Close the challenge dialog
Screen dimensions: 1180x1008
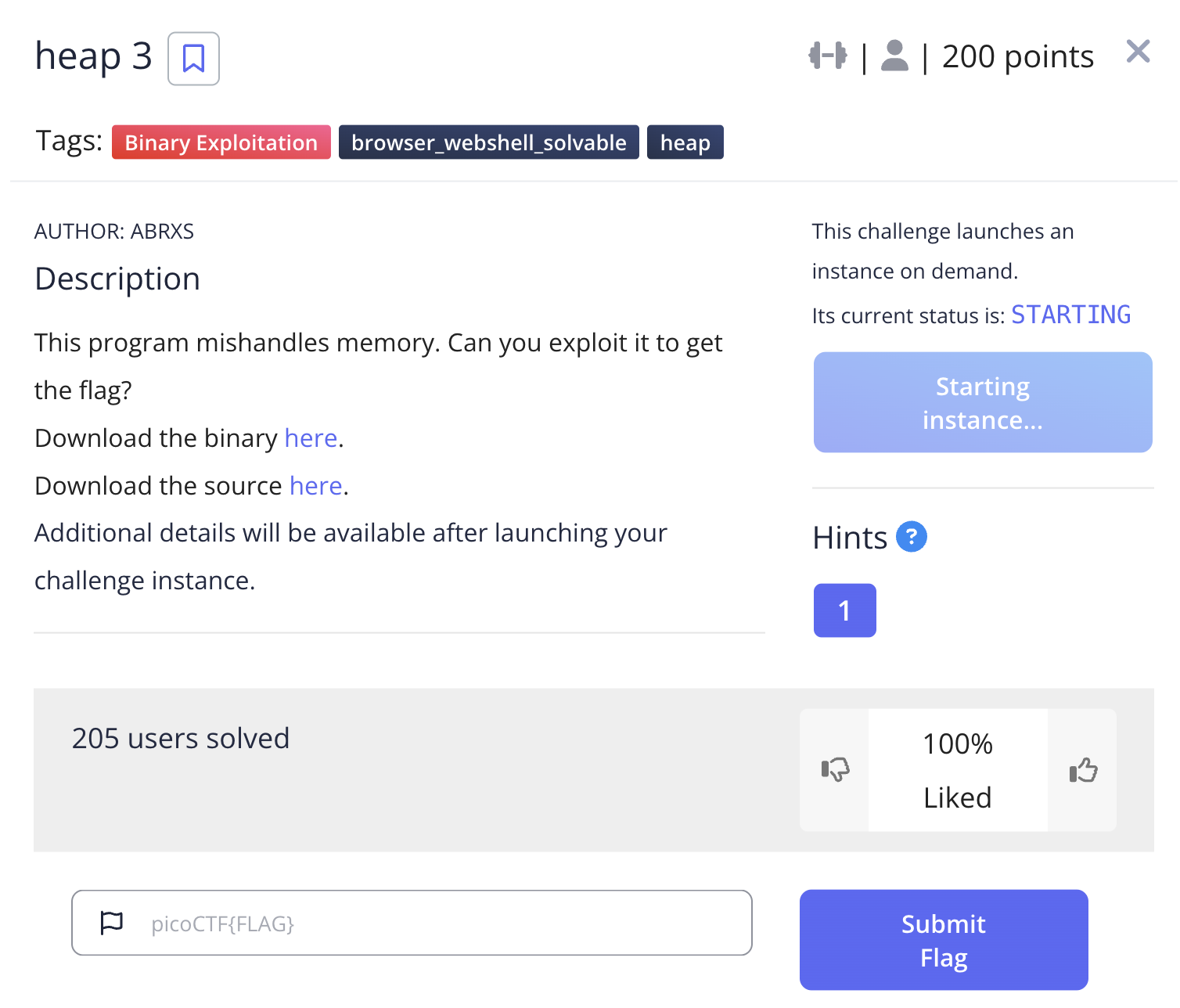[1138, 52]
